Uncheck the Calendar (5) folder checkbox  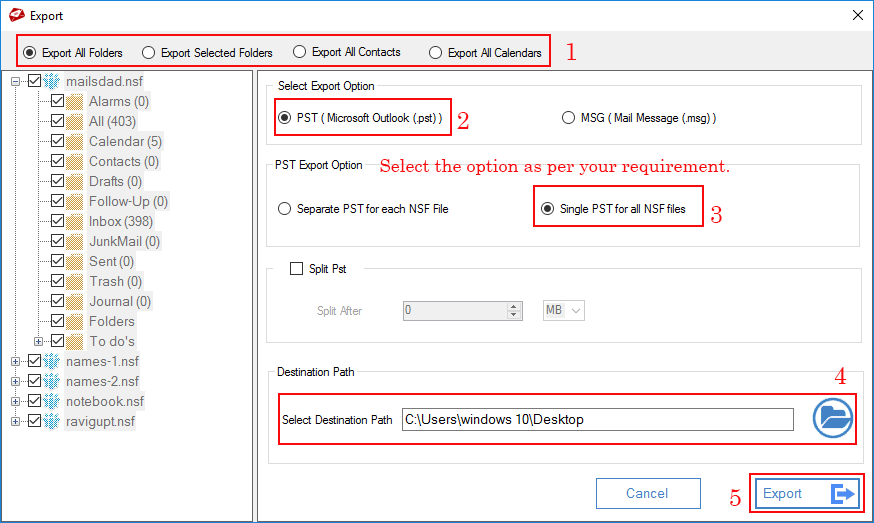coord(57,141)
